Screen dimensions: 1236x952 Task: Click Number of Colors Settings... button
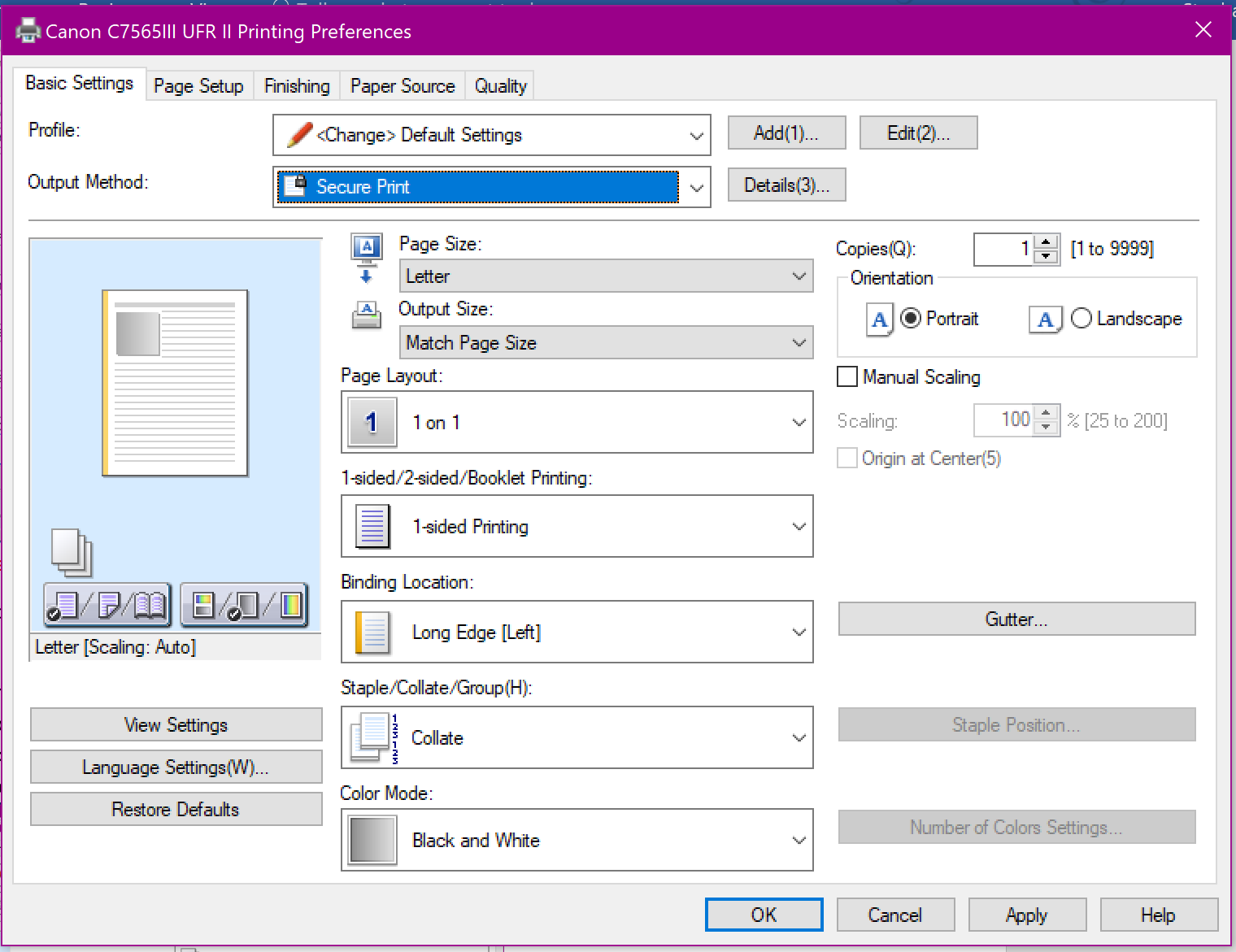[x=1016, y=827]
